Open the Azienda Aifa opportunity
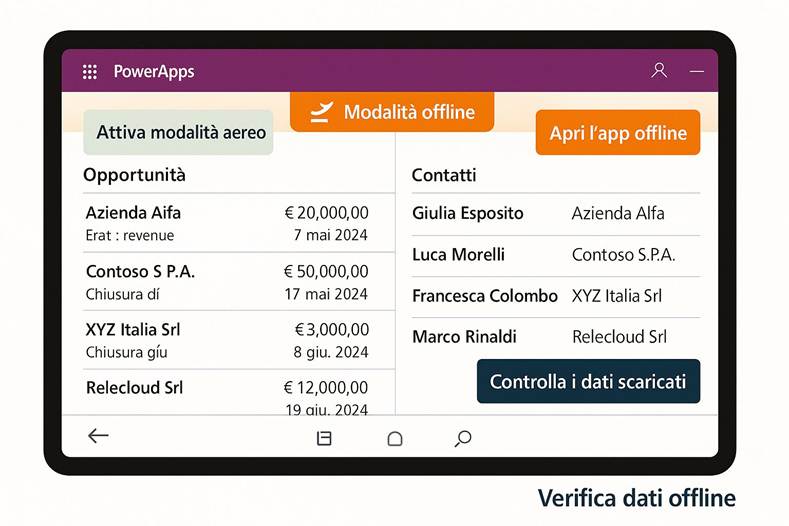 133,212
